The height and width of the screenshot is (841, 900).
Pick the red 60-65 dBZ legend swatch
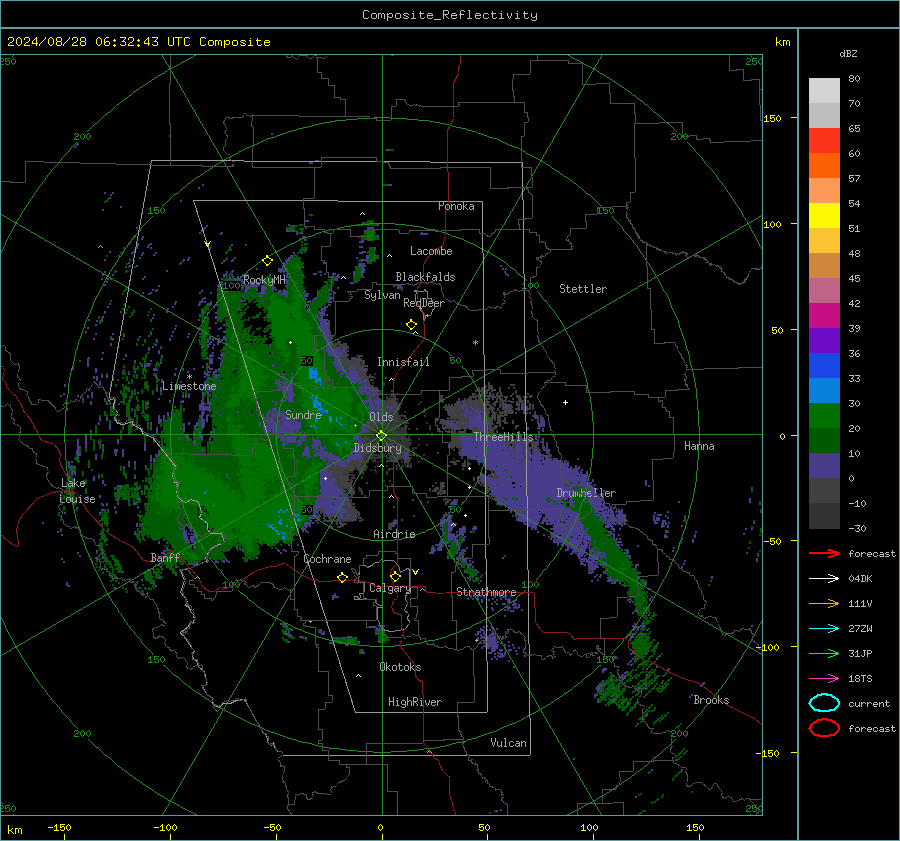click(824, 141)
